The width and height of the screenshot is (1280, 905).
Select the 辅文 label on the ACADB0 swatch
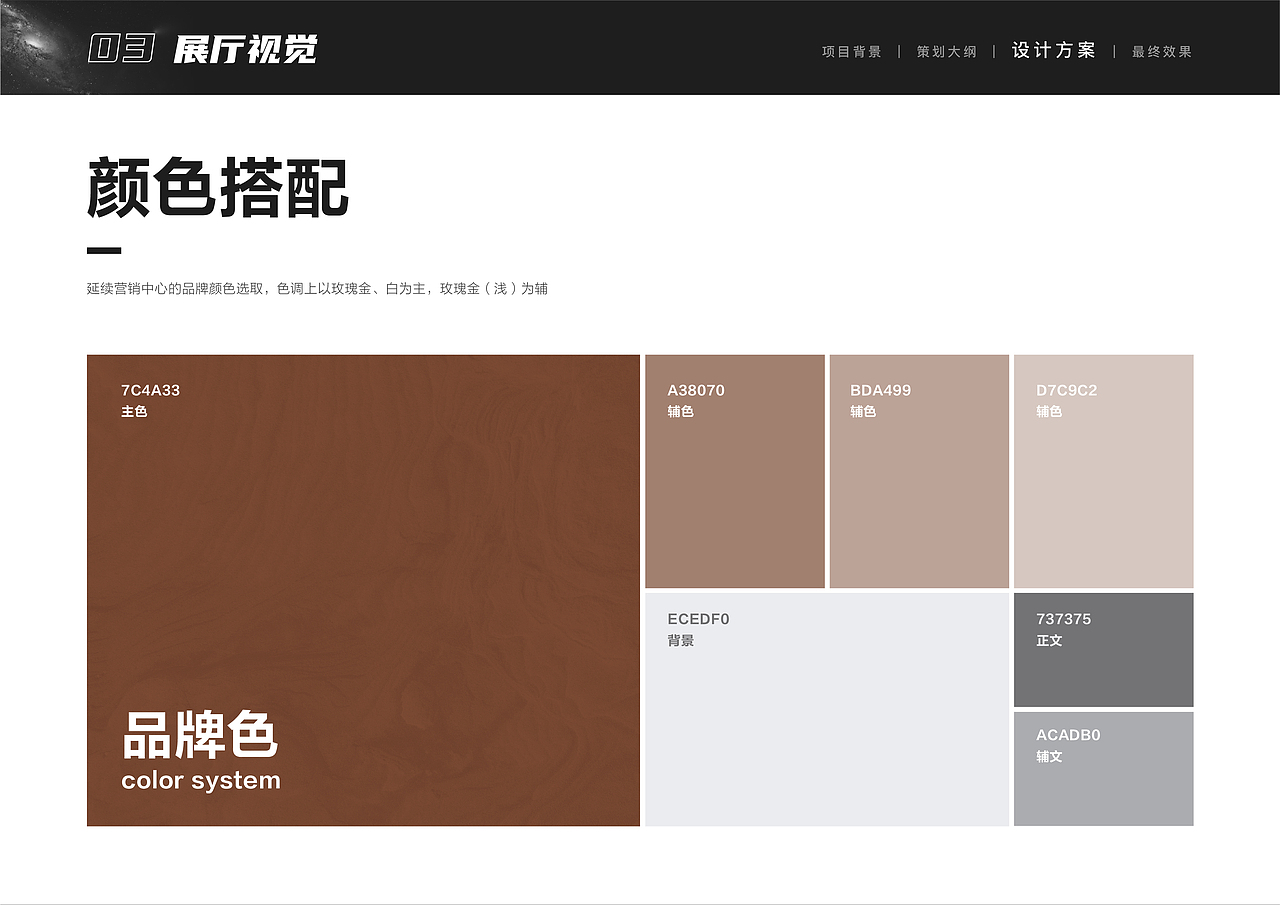click(x=1050, y=757)
